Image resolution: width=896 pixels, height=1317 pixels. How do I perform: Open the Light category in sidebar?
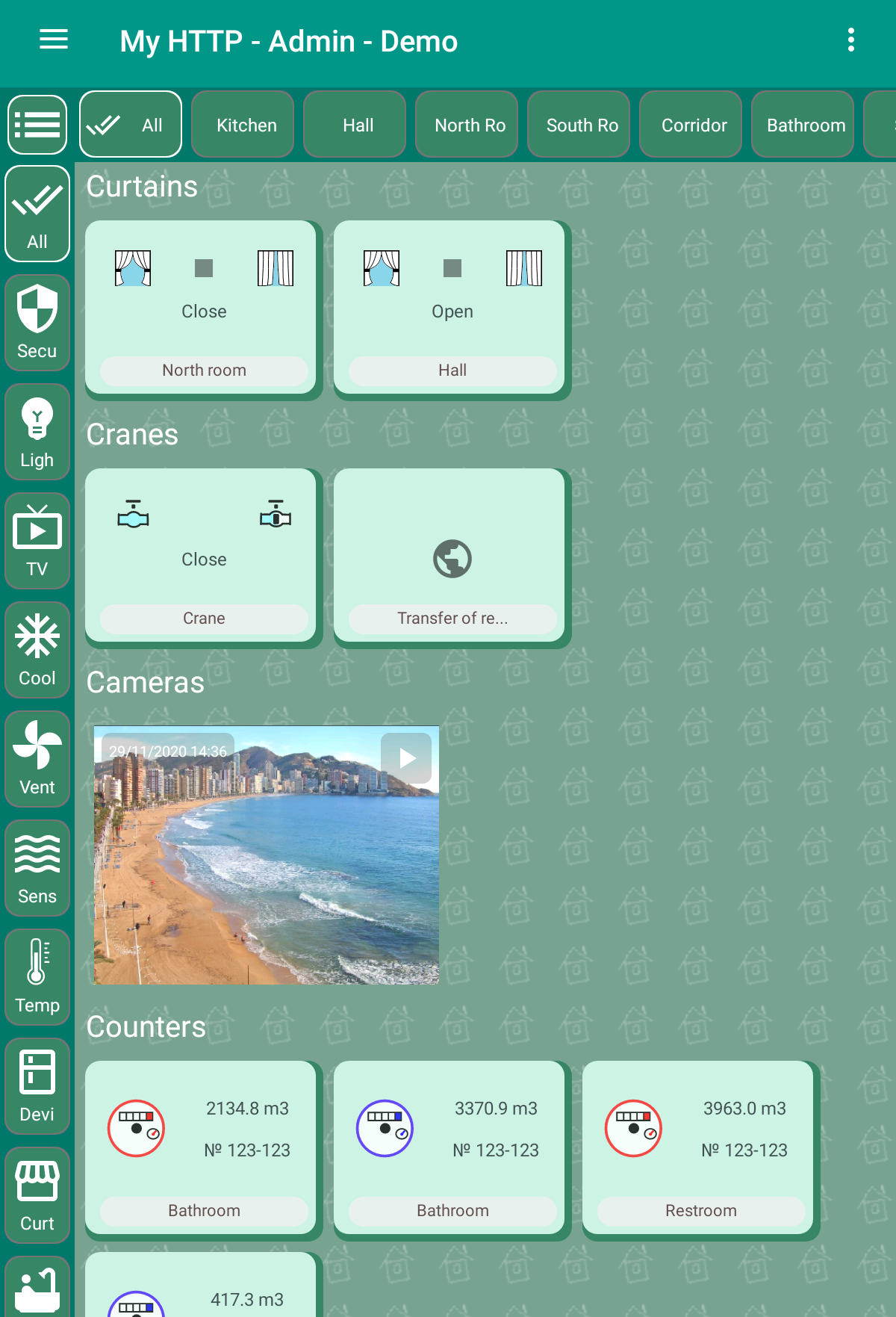[x=37, y=432]
